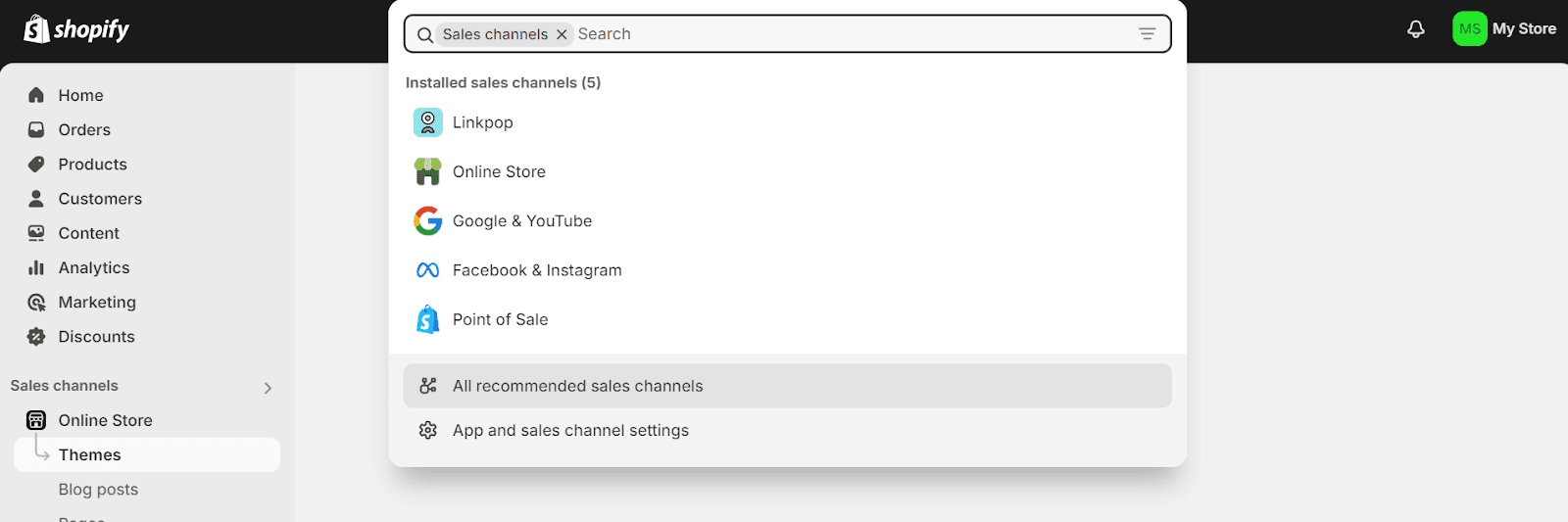Select Themes under Online Store

pyautogui.click(x=147, y=454)
